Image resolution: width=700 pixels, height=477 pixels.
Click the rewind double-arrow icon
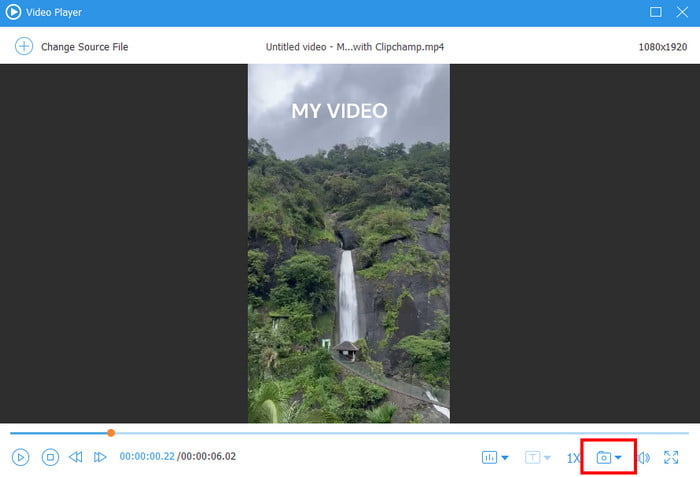[76, 457]
